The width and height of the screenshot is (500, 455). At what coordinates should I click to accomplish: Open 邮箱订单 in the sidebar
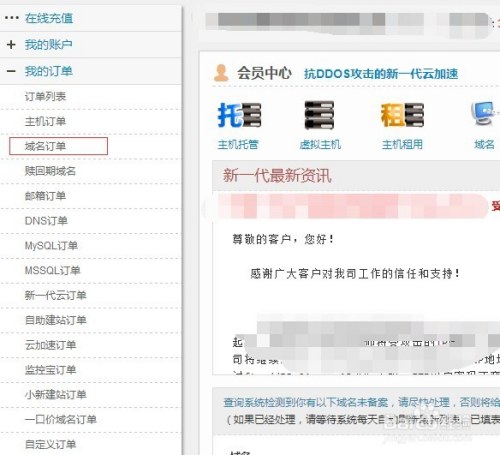pyautogui.click(x=45, y=196)
